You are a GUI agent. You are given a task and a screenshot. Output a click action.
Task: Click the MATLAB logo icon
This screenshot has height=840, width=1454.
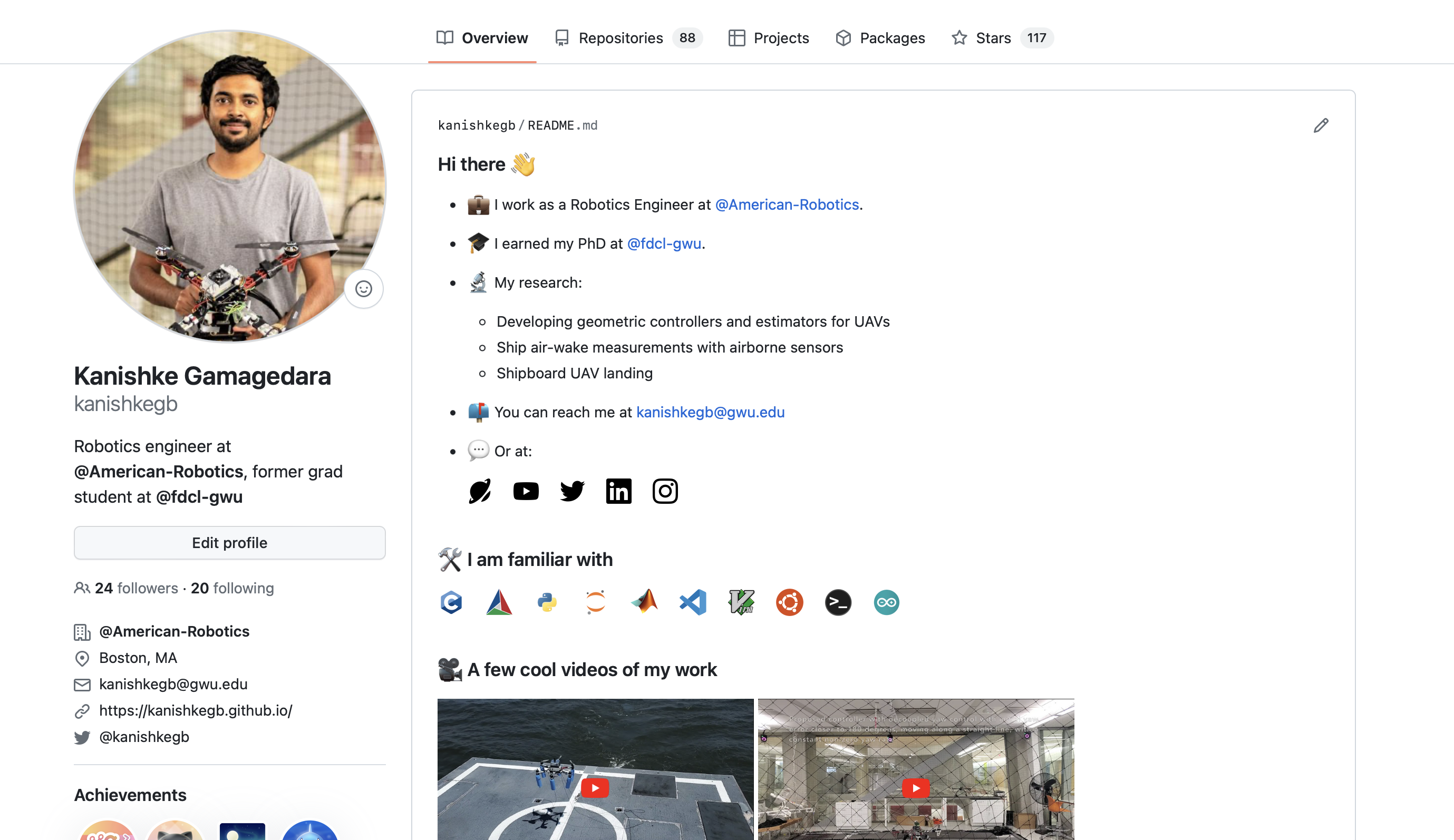[644, 601]
